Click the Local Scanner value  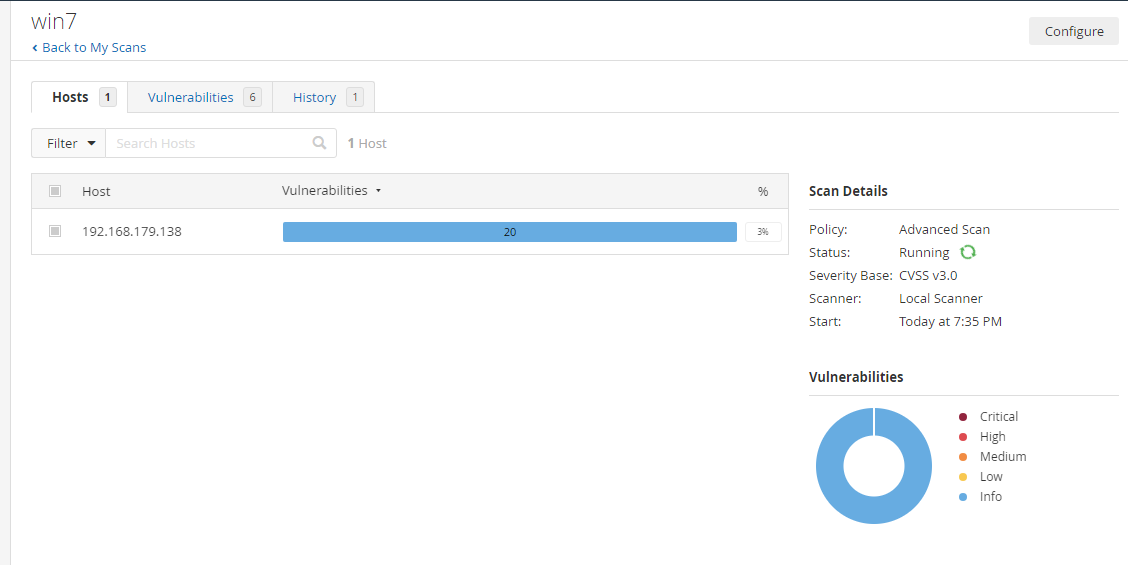[x=940, y=298]
